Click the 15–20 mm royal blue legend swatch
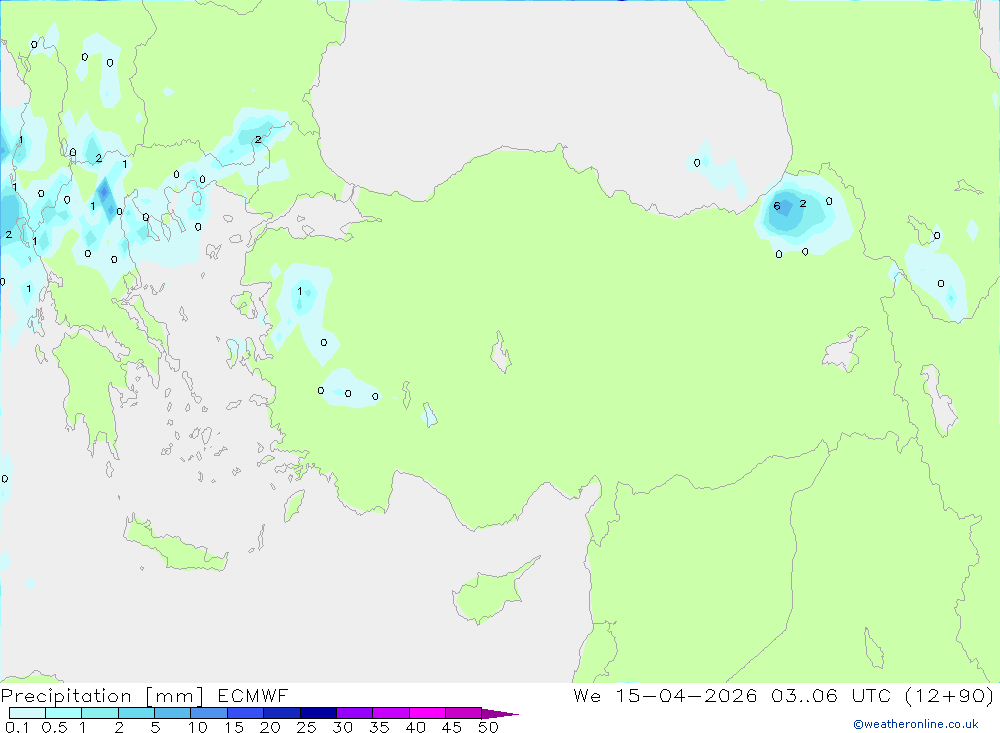Viewport: 1000px width, 733px height. tap(246, 713)
